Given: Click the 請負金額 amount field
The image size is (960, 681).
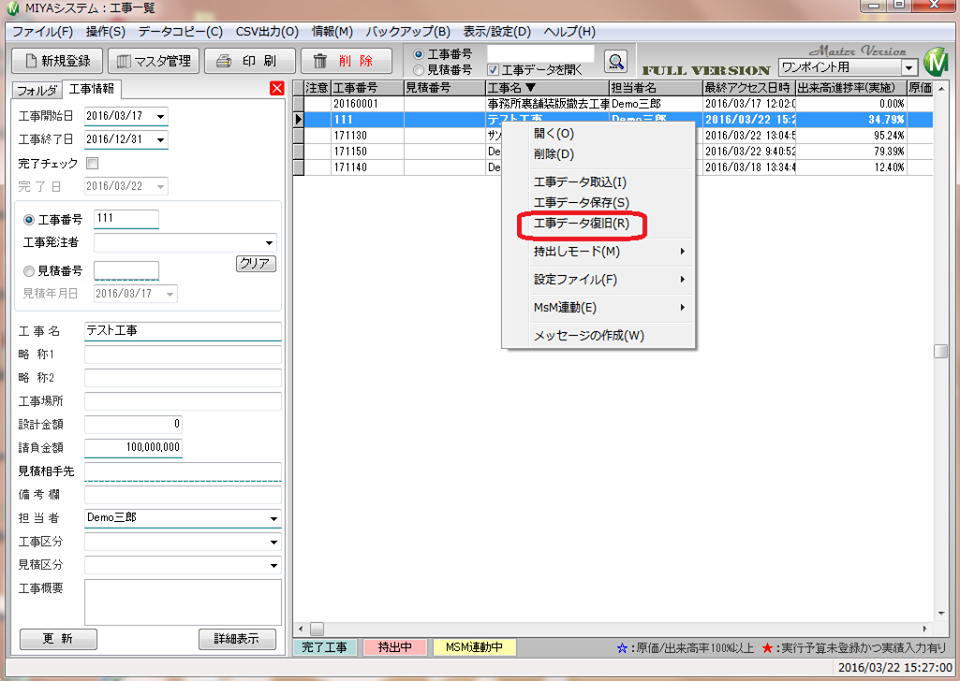Looking at the screenshot, I should tap(133, 448).
